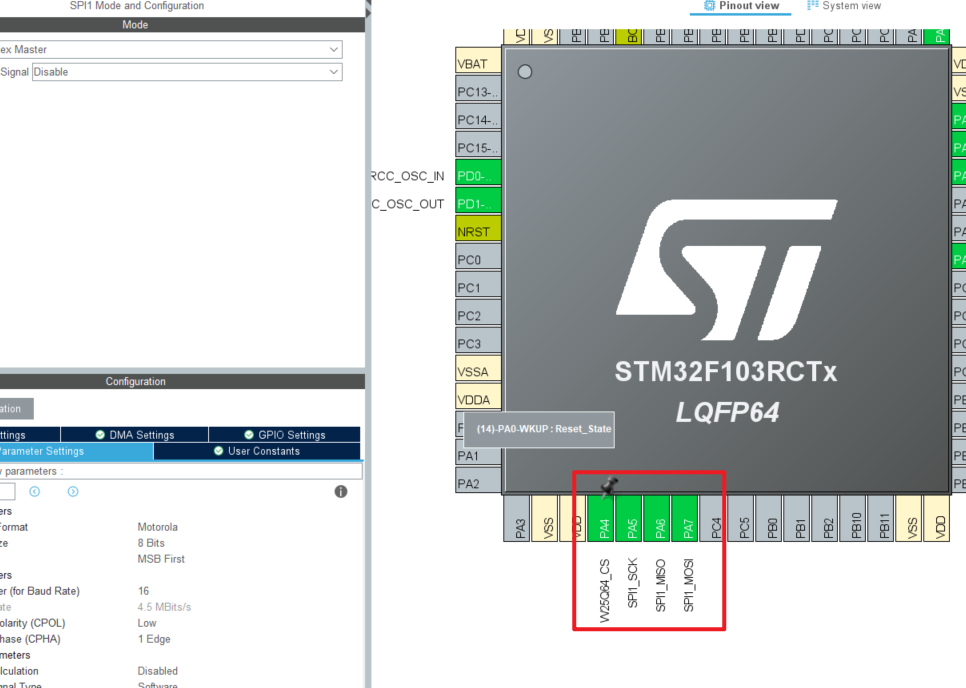Select the PA4 pin on the chip
Viewport: 966px width, 688px height.
(x=603, y=519)
